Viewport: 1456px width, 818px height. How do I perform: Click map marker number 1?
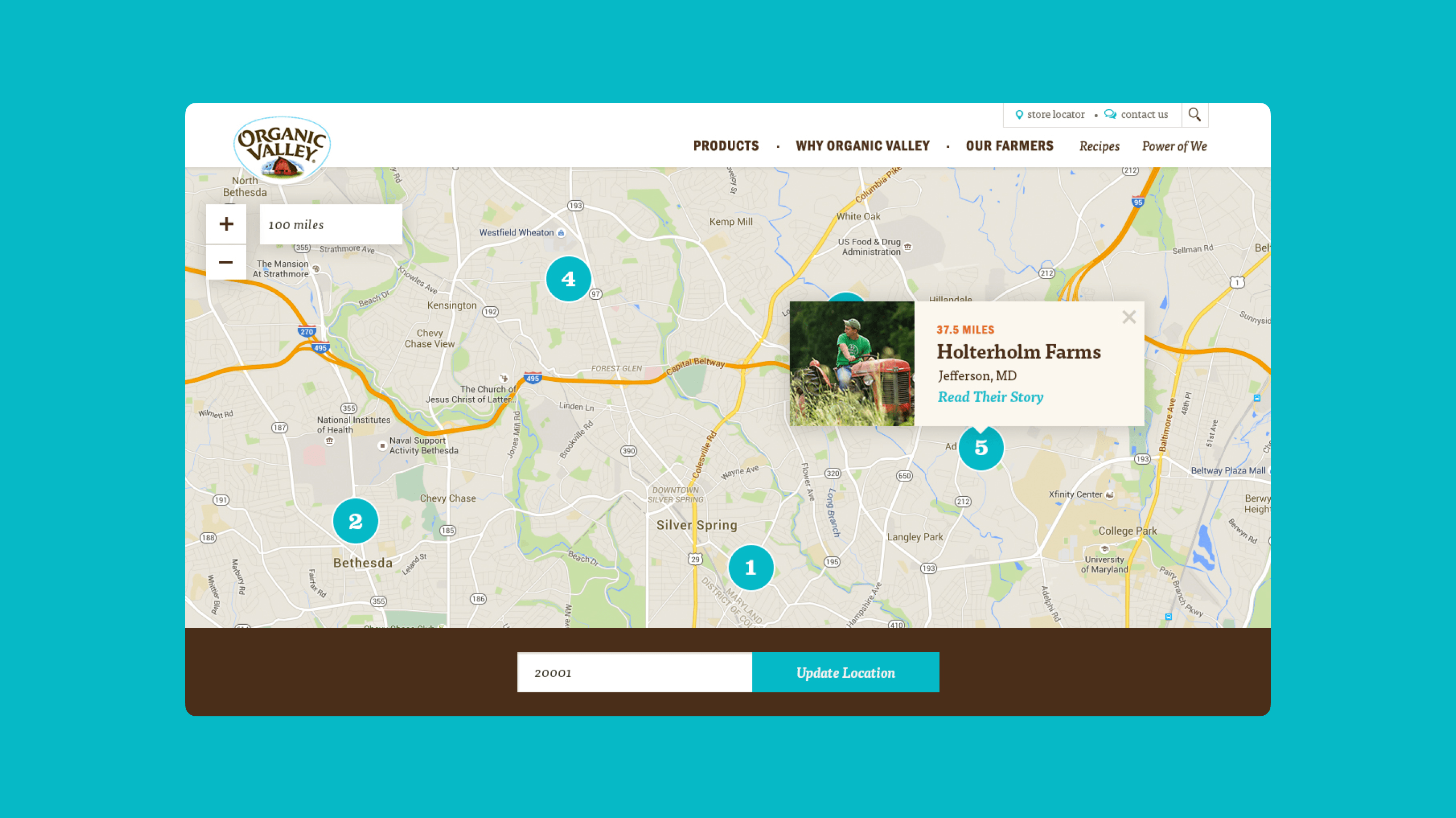coord(751,567)
